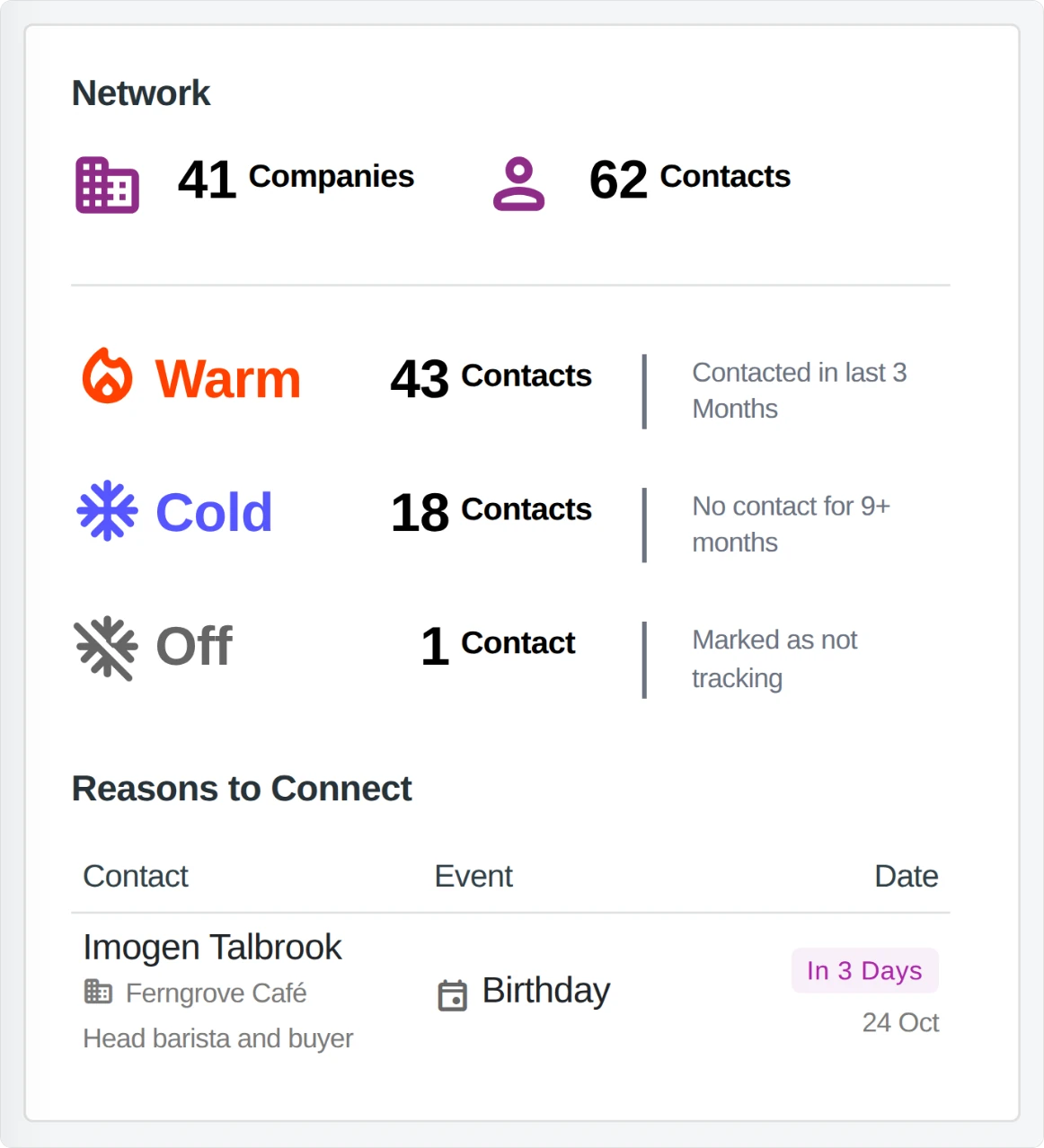1044x1148 pixels.
Task: Click the crossed-out snowflake Off icon
Action: (106, 648)
